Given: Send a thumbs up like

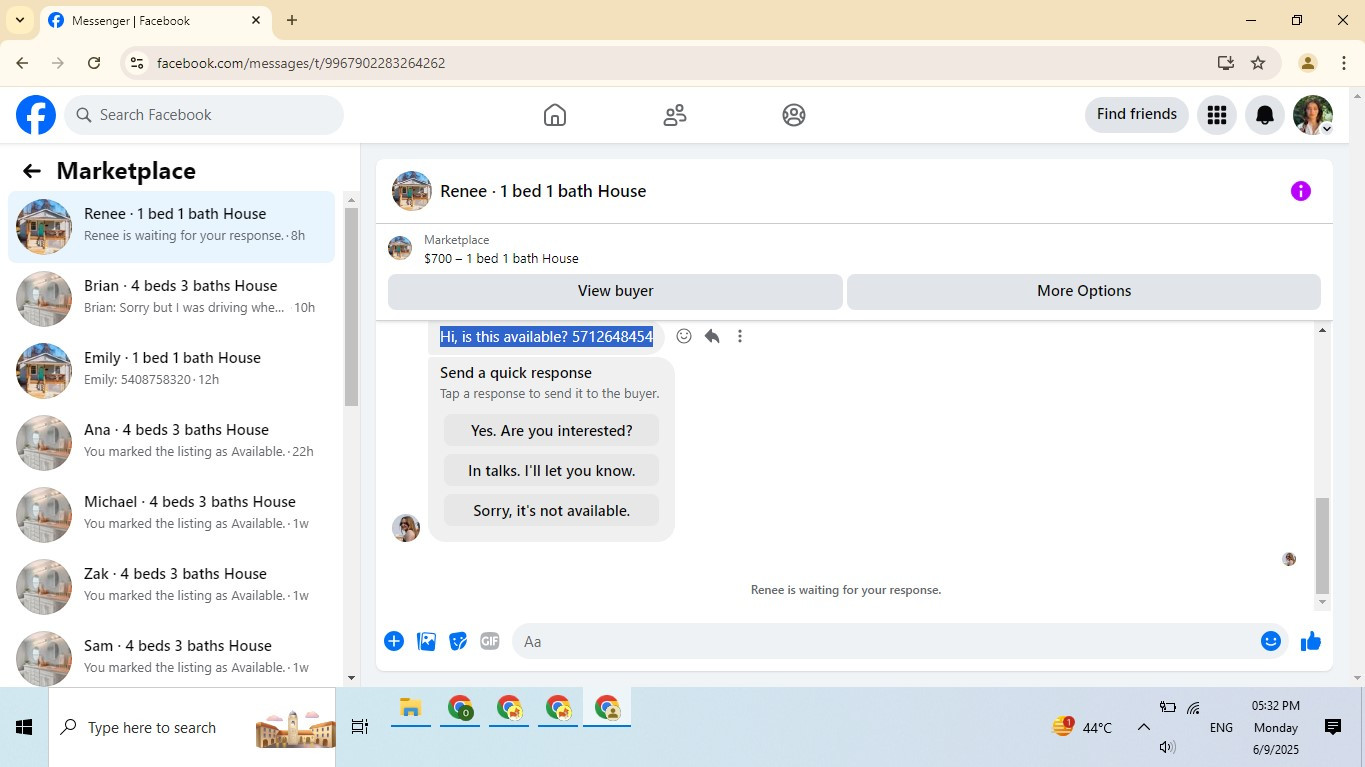Looking at the screenshot, I should pyautogui.click(x=1311, y=641).
